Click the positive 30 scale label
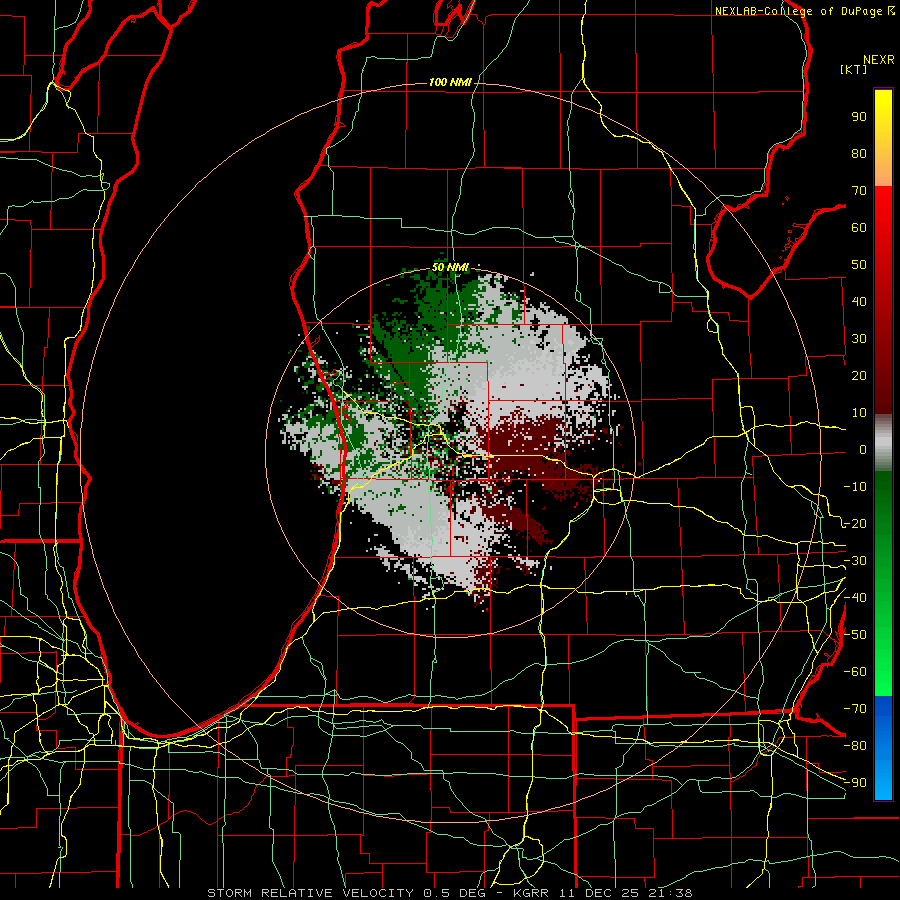This screenshot has height=900, width=900. coord(859,339)
